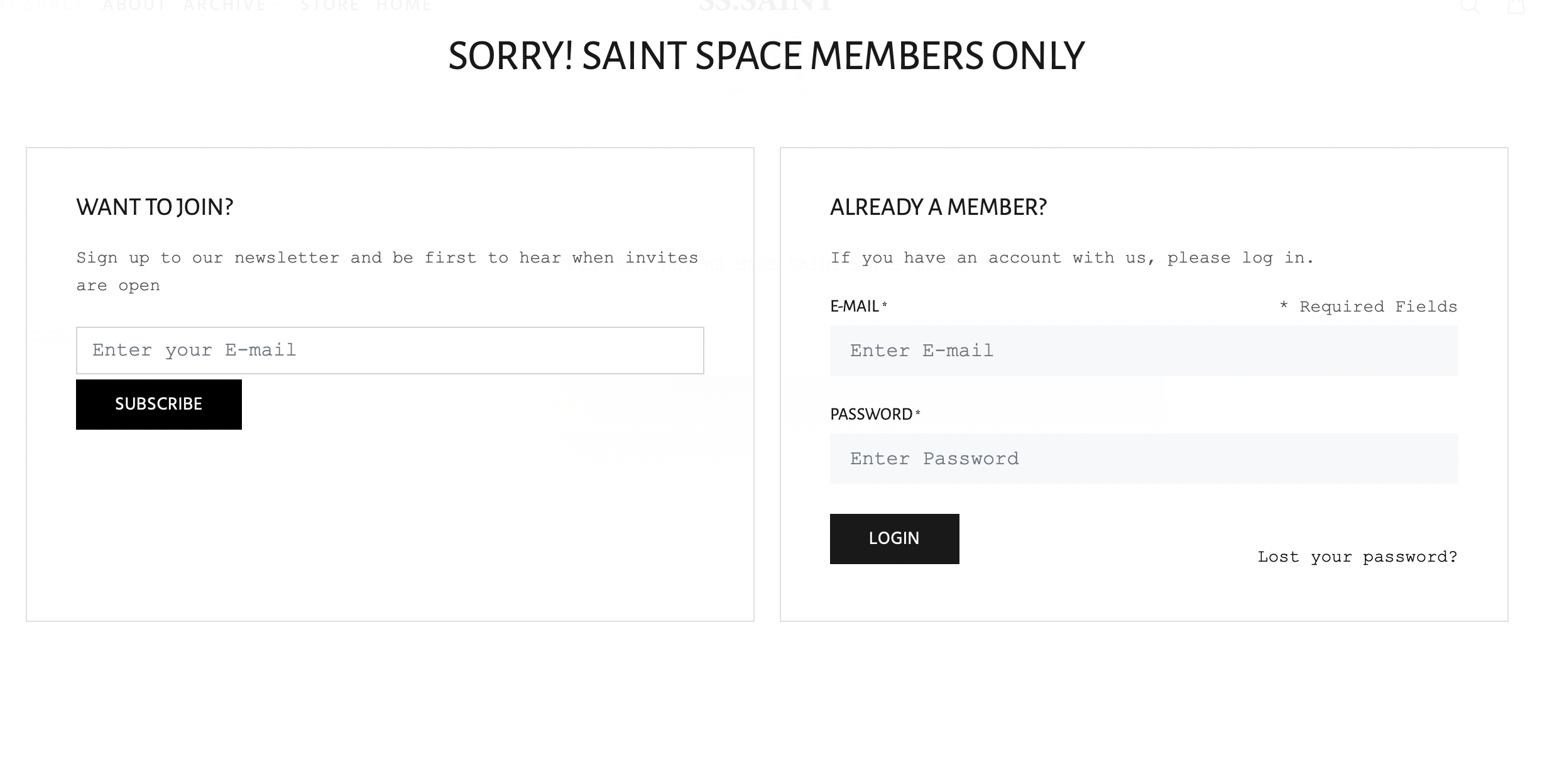
Task: Open the ABOUT menu item
Action: [134, 6]
